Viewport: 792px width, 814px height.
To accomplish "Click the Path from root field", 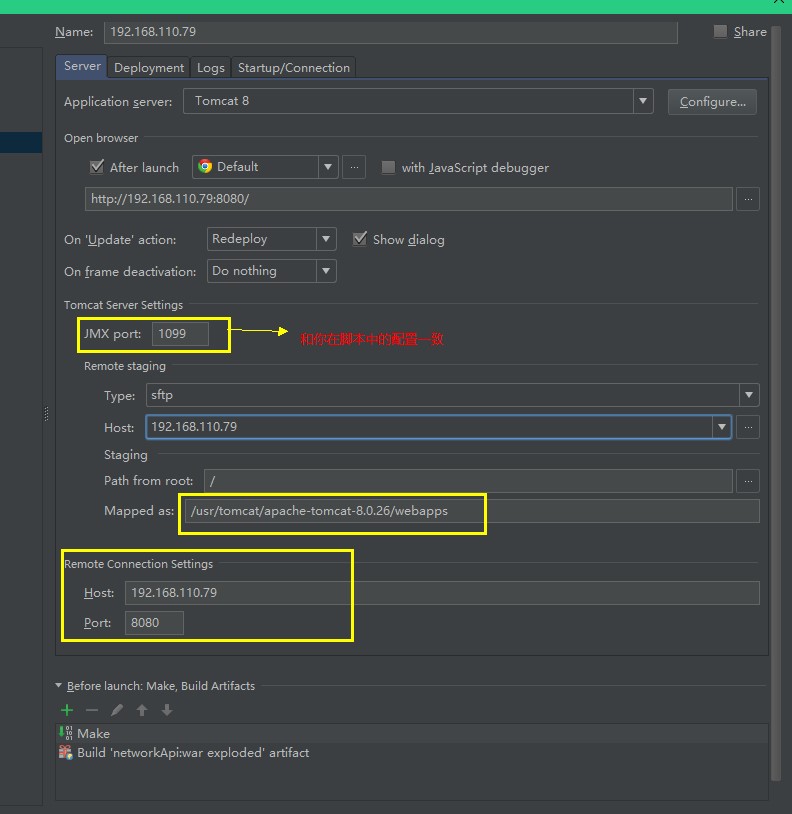I will click(x=468, y=481).
